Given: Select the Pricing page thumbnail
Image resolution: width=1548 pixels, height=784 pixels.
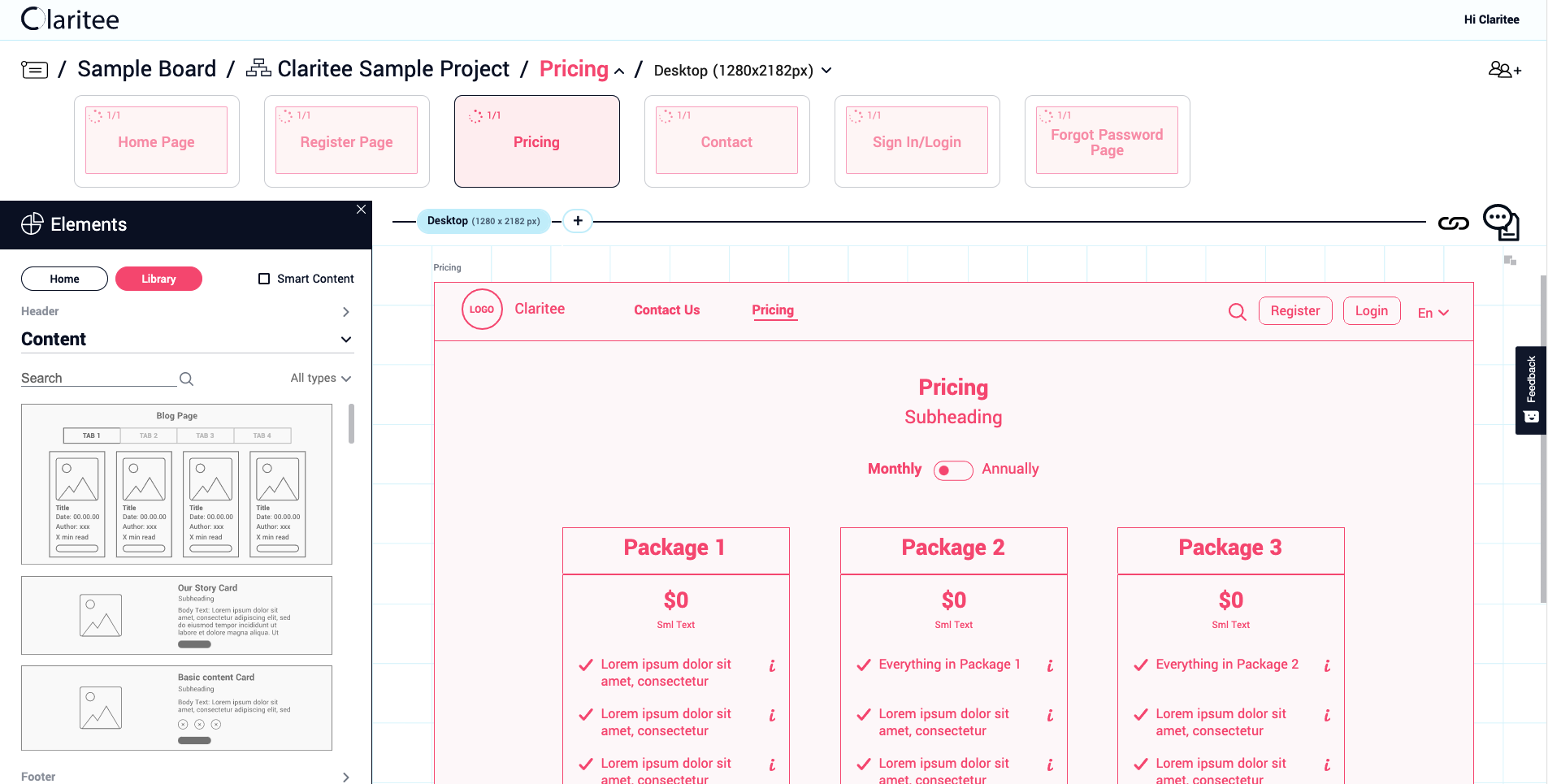Looking at the screenshot, I should 537,141.
